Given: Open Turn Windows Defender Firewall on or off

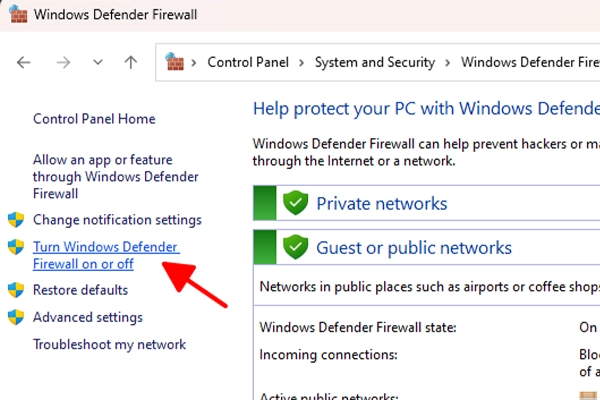Looking at the screenshot, I should click(x=106, y=255).
